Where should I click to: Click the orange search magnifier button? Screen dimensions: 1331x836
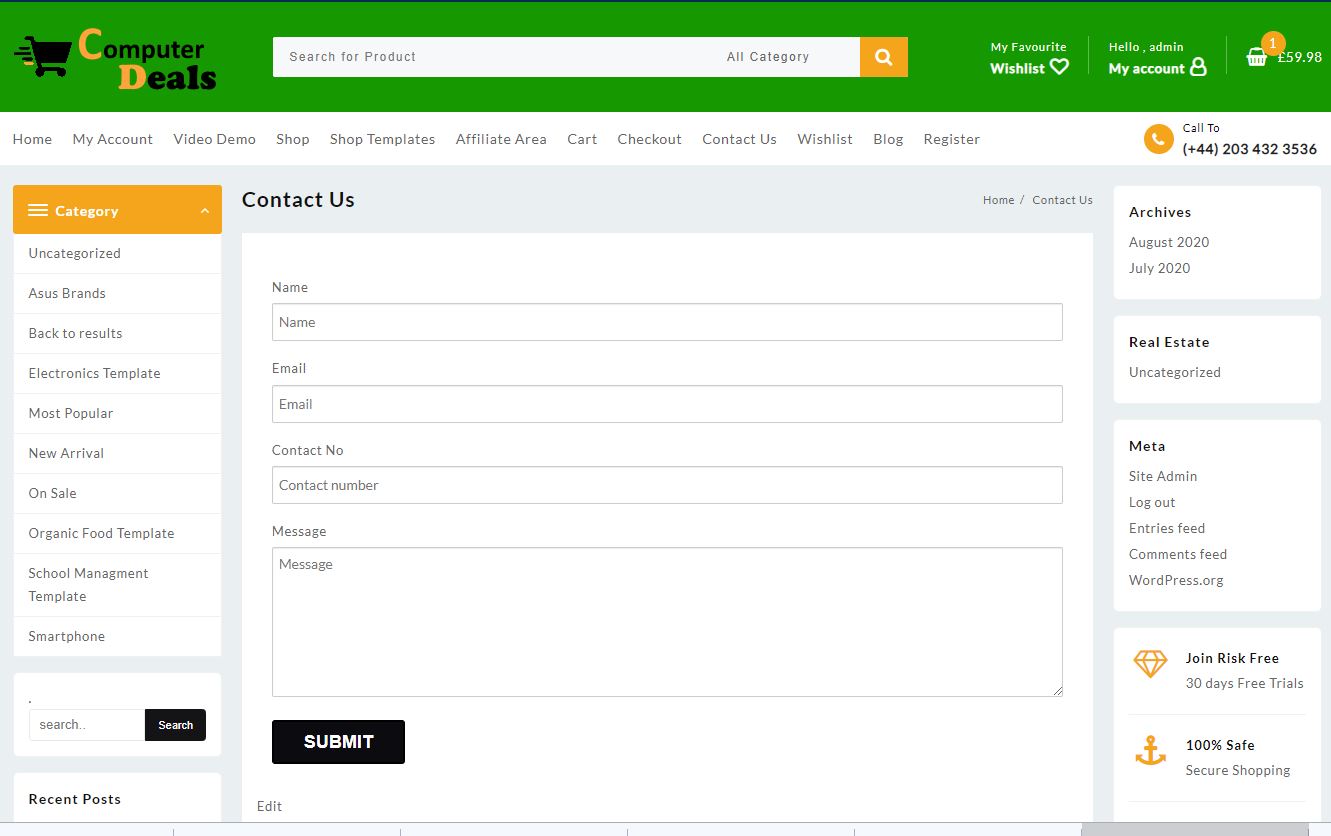[883, 57]
